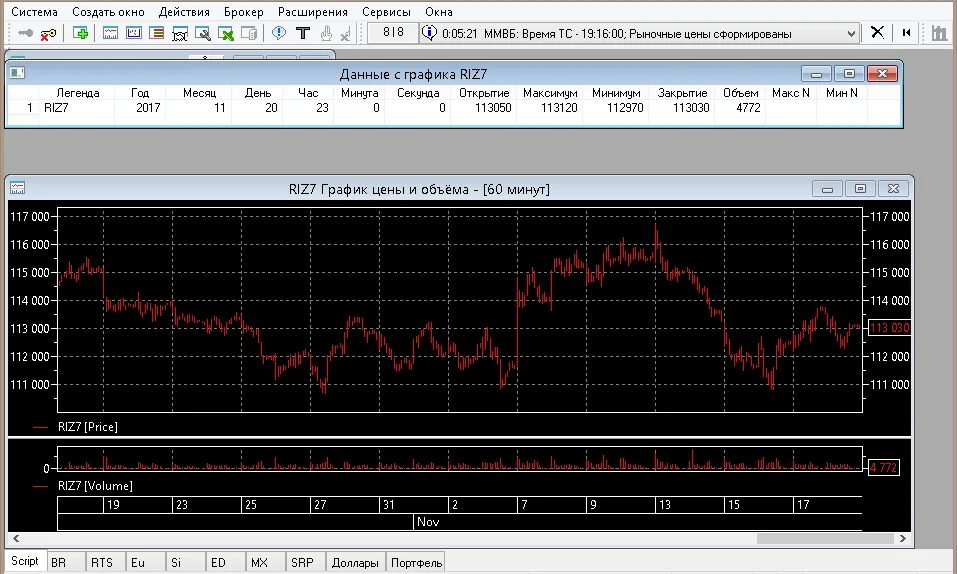Open the Сервисы menu
The image size is (957, 574).
point(386,12)
